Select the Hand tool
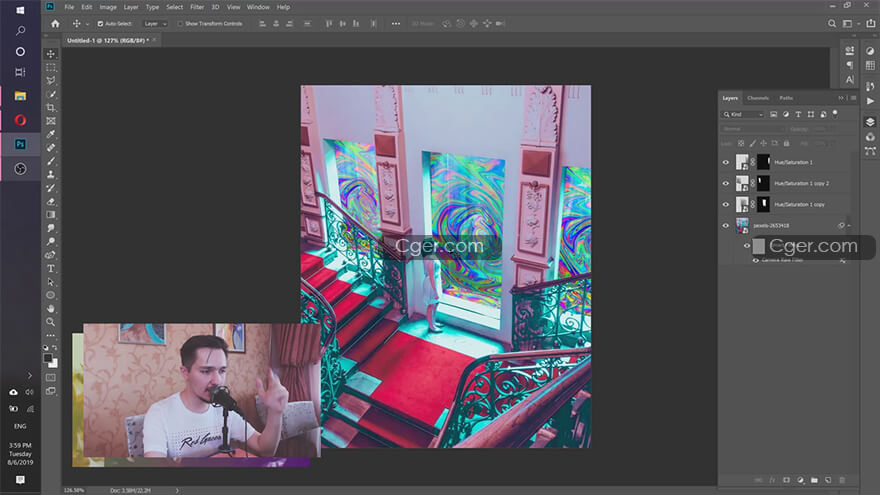 [x=51, y=308]
